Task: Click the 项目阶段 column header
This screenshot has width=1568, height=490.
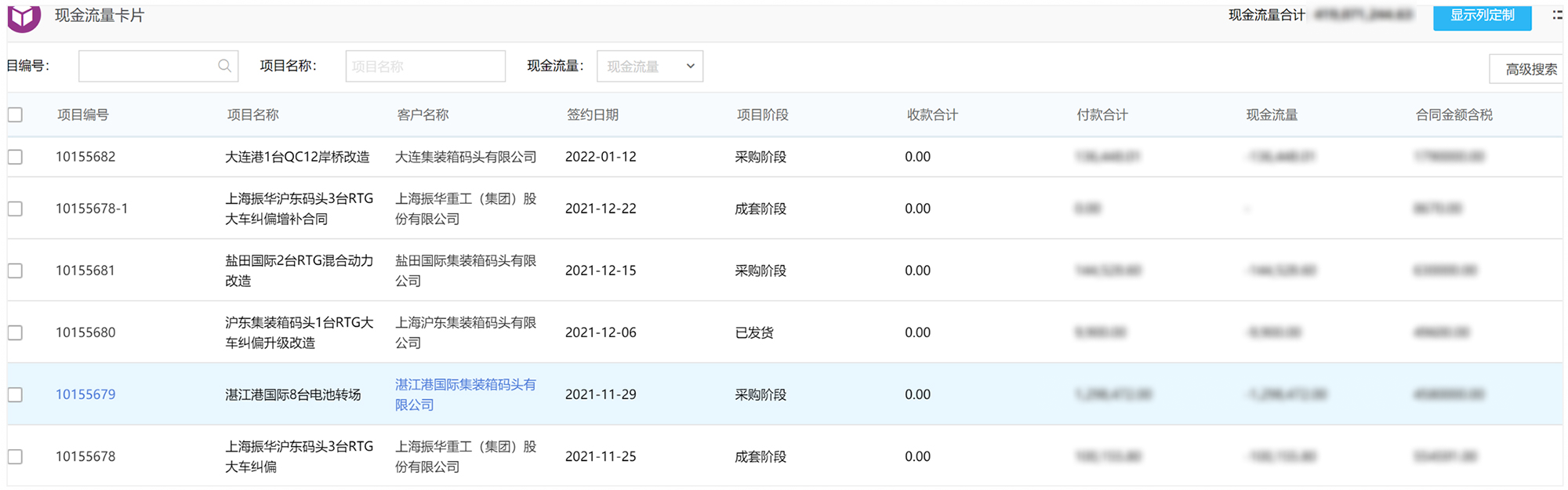Action: click(762, 115)
